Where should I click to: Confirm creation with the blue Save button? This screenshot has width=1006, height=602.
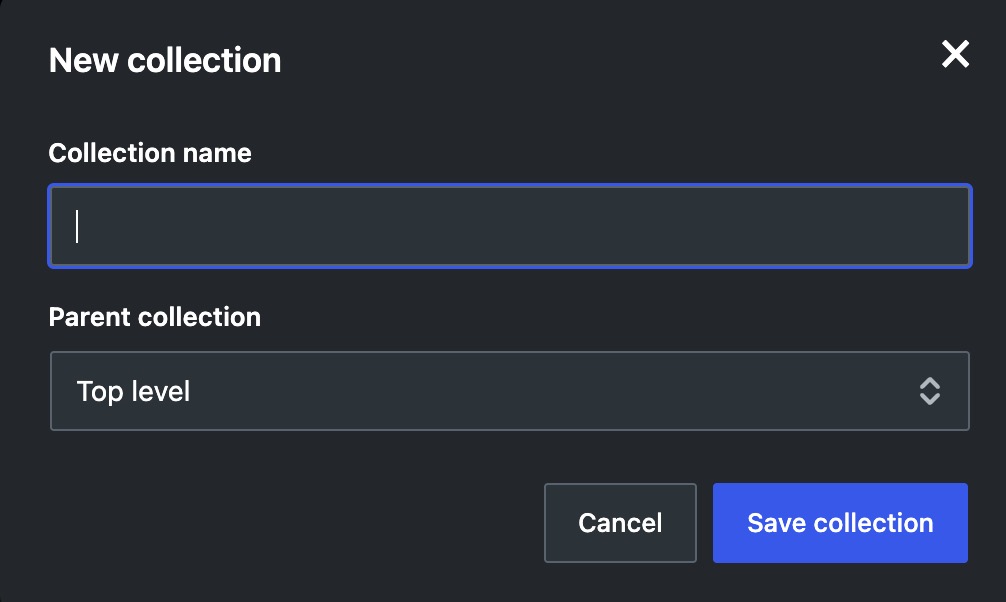840,523
